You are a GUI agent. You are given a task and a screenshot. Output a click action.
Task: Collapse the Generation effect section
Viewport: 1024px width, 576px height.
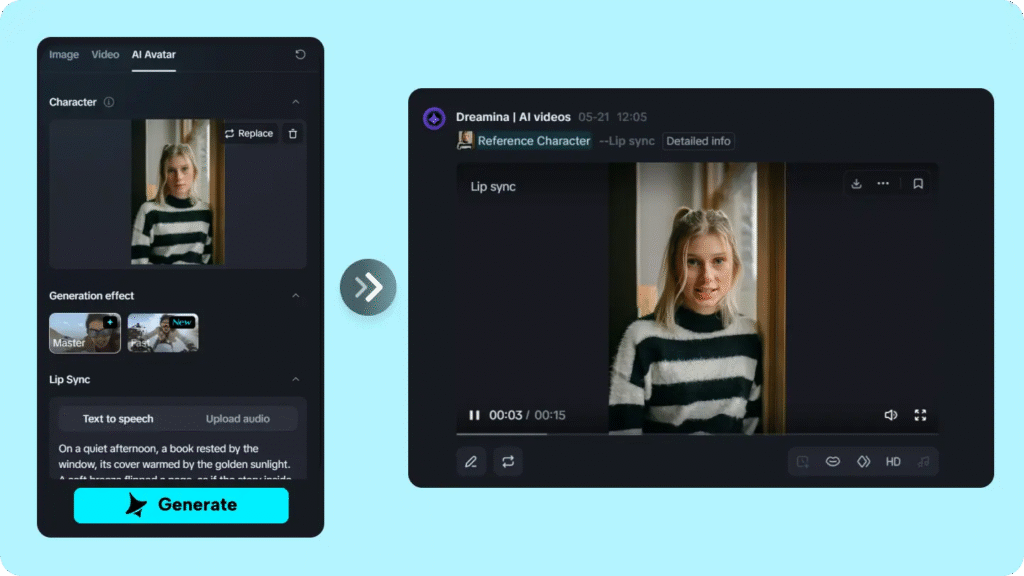pos(295,296)
